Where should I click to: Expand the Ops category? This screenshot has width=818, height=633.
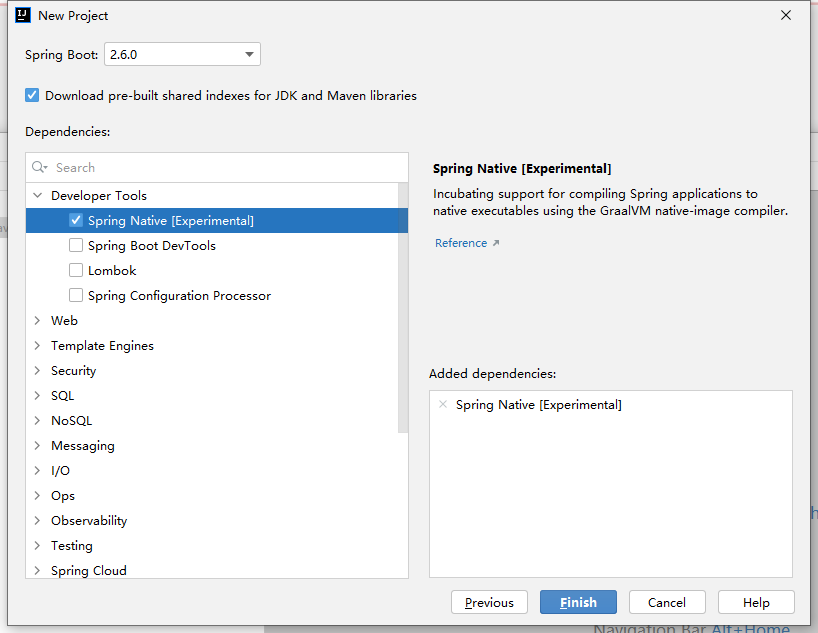37,496
